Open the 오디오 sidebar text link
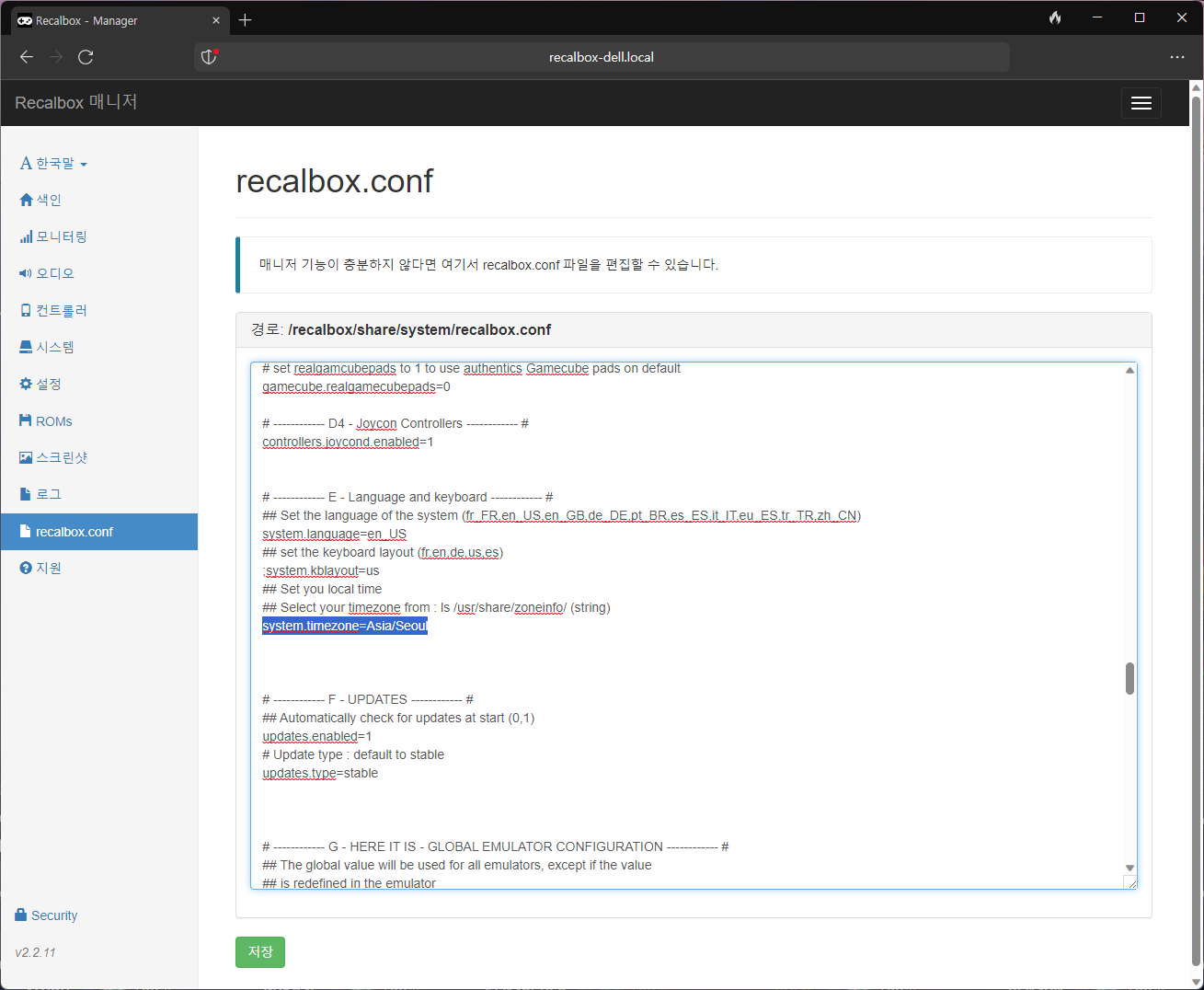 (55, 273)
